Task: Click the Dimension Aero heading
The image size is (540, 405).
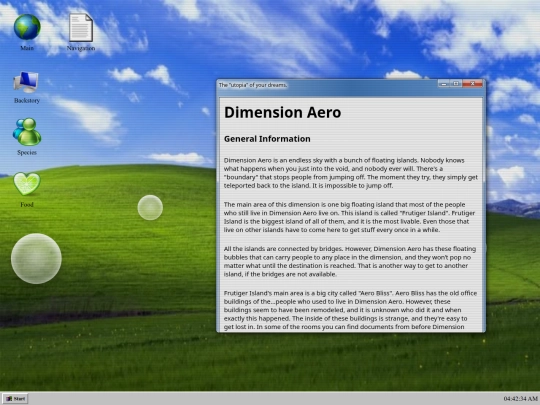Action: pos(282,113)
